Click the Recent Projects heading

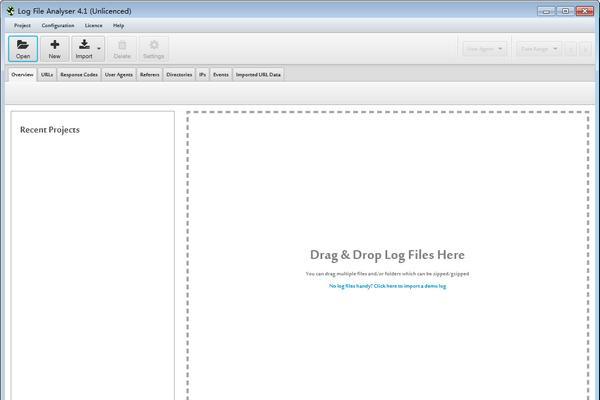[50, 130]
